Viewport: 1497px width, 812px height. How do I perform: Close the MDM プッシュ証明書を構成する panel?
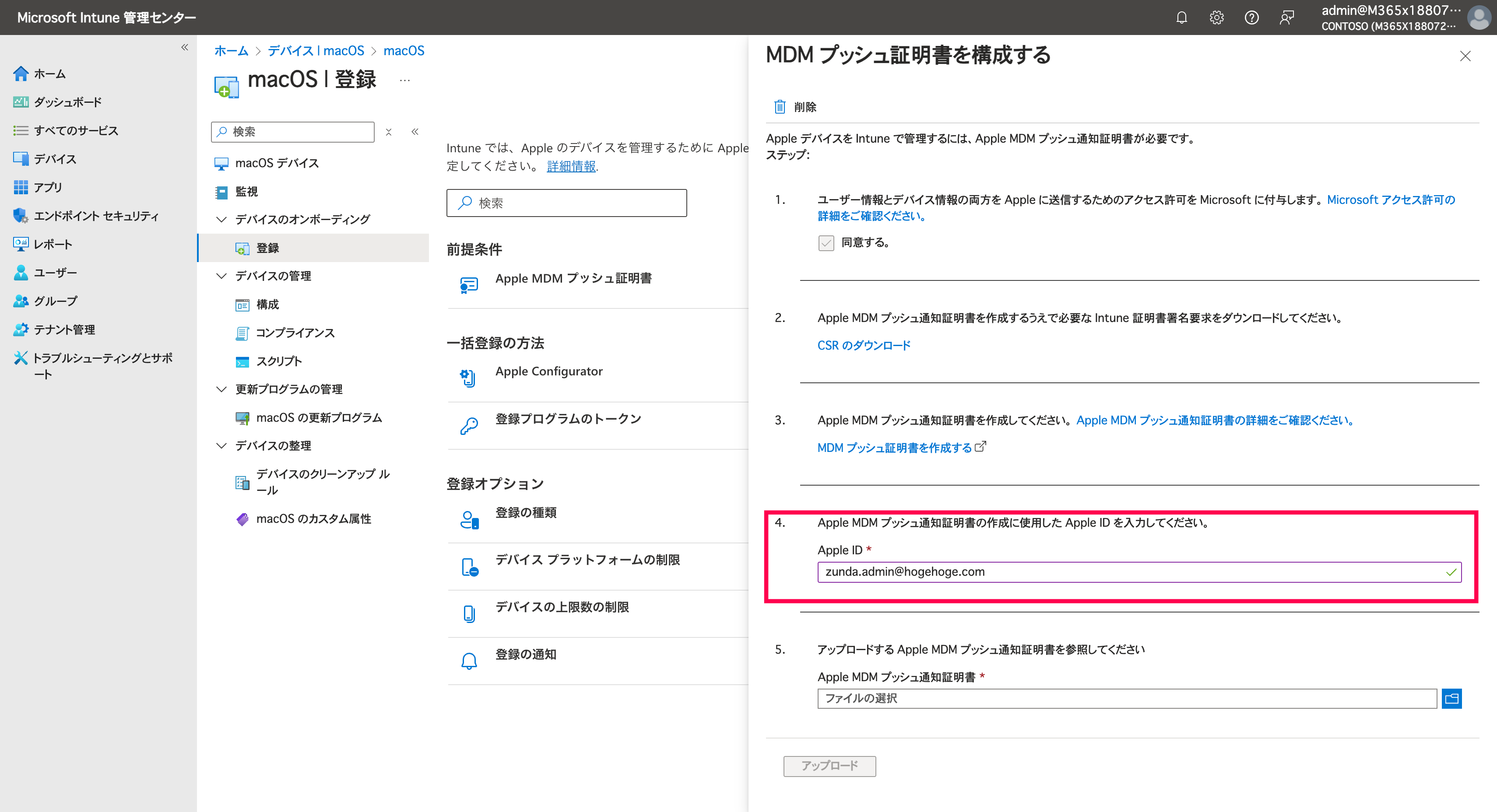coord(1465,56)
